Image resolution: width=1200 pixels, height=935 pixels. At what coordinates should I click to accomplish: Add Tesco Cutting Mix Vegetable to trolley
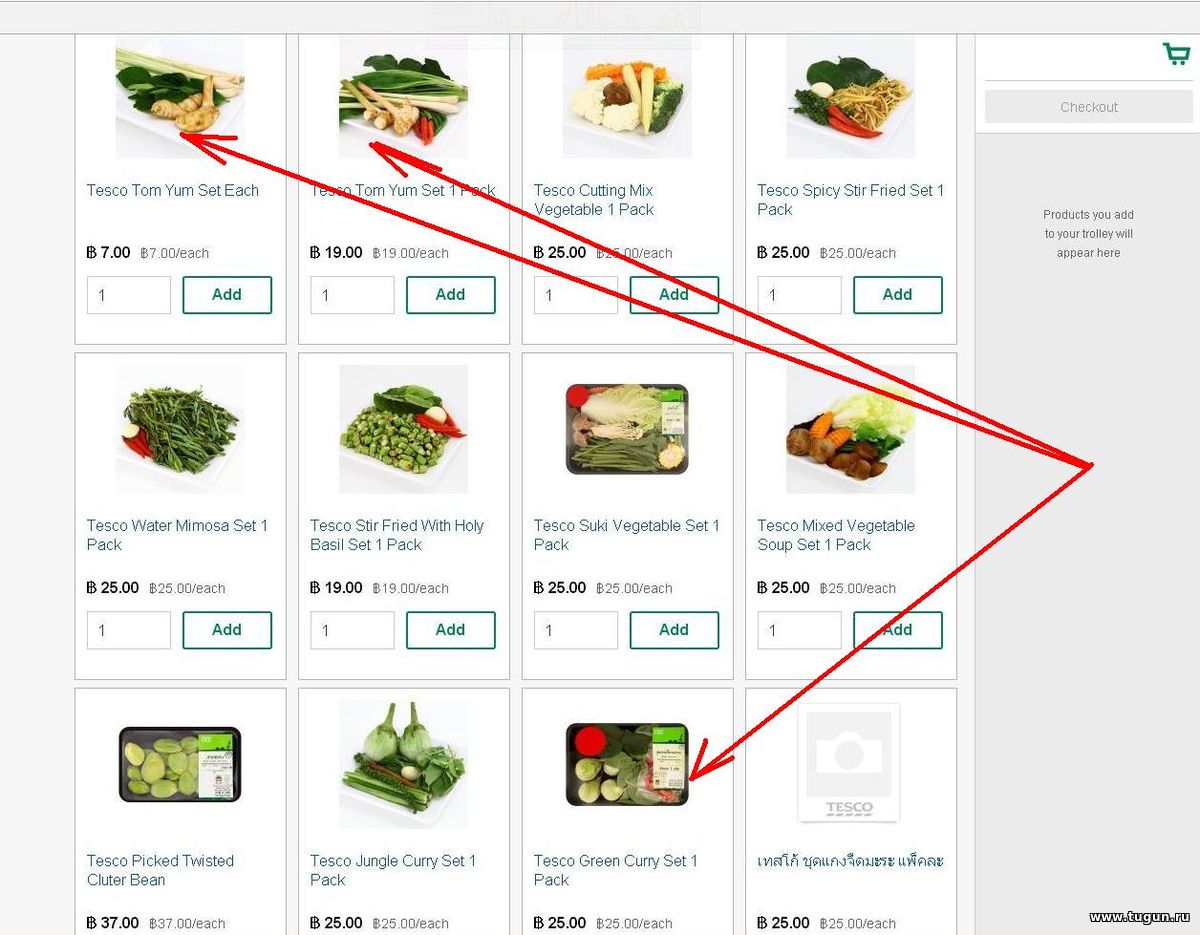tap(674, 295)
